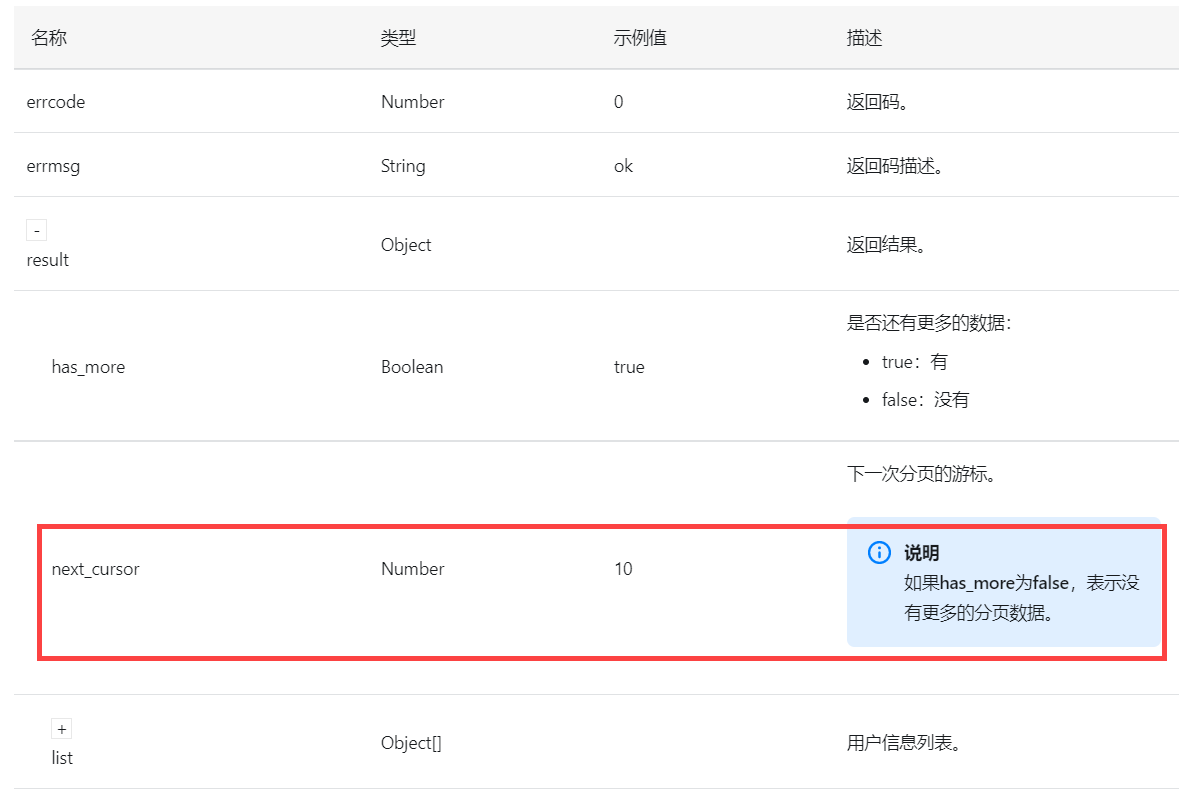This screenshot has height=790, width=1182.
Task: Click the 示例值 column header
Action: click(640, 38)
